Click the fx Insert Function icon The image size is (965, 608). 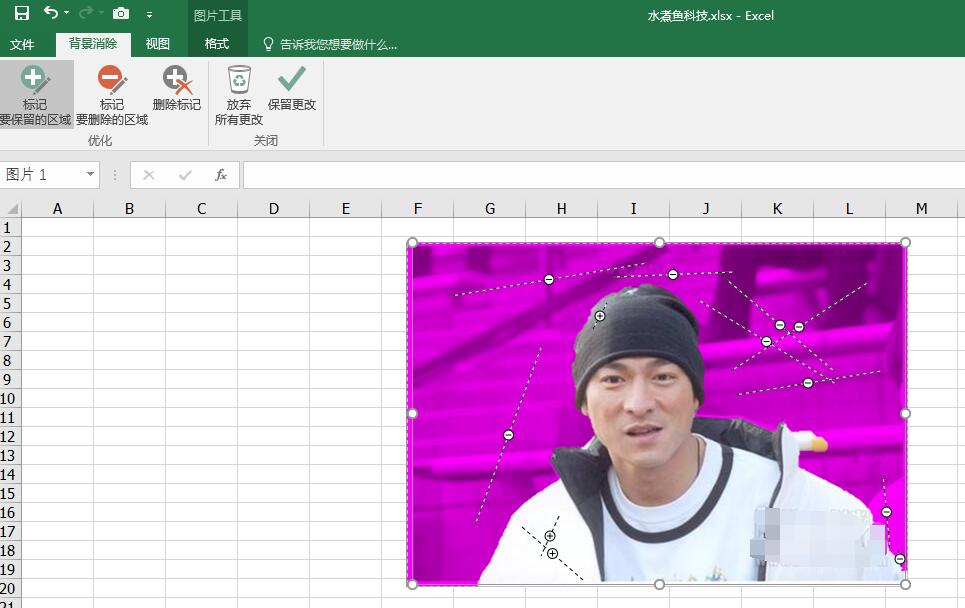pos(221,174)
